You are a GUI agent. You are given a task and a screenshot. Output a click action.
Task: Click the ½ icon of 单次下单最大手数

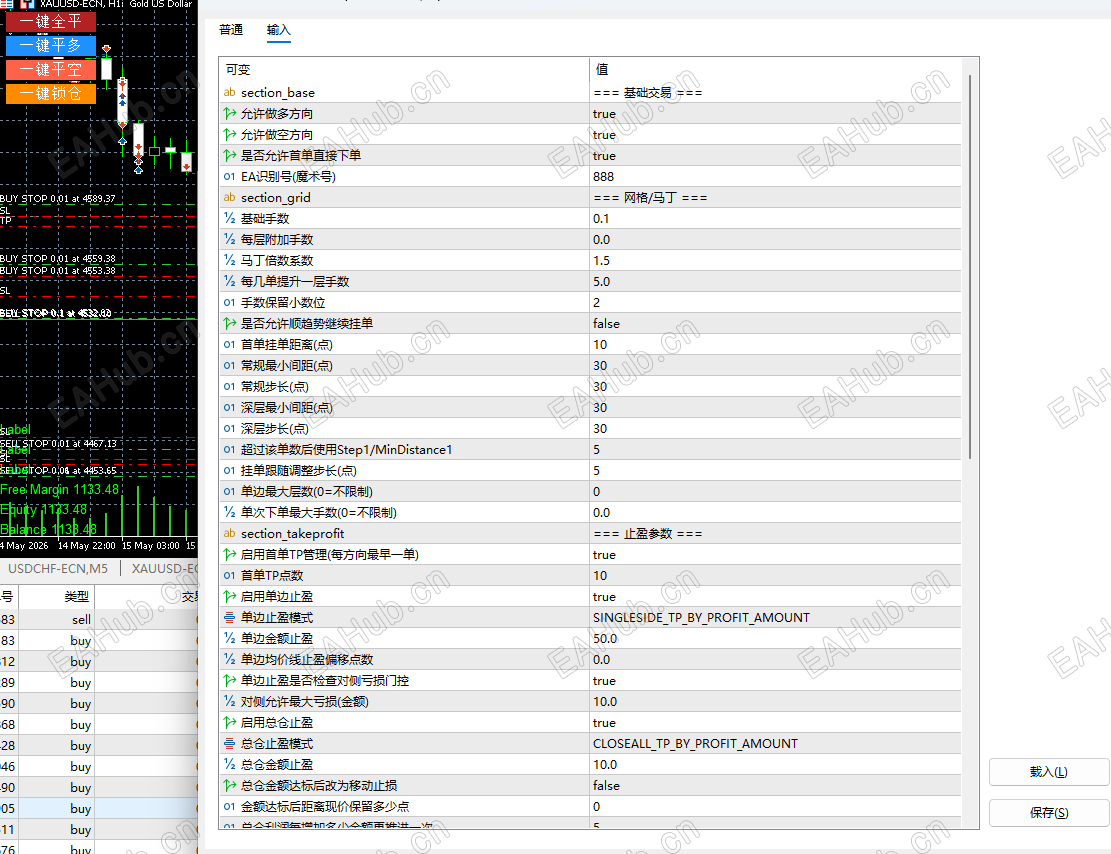[230, 512]
